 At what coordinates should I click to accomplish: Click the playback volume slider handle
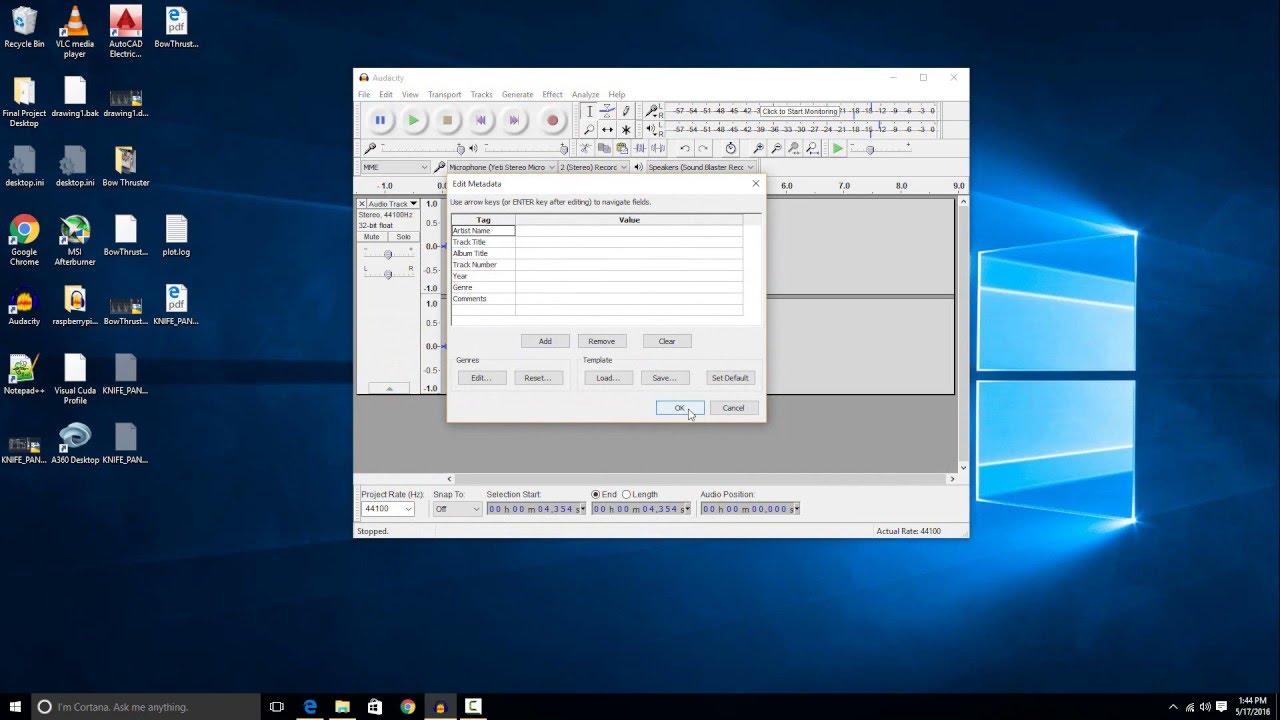[564, 149]
